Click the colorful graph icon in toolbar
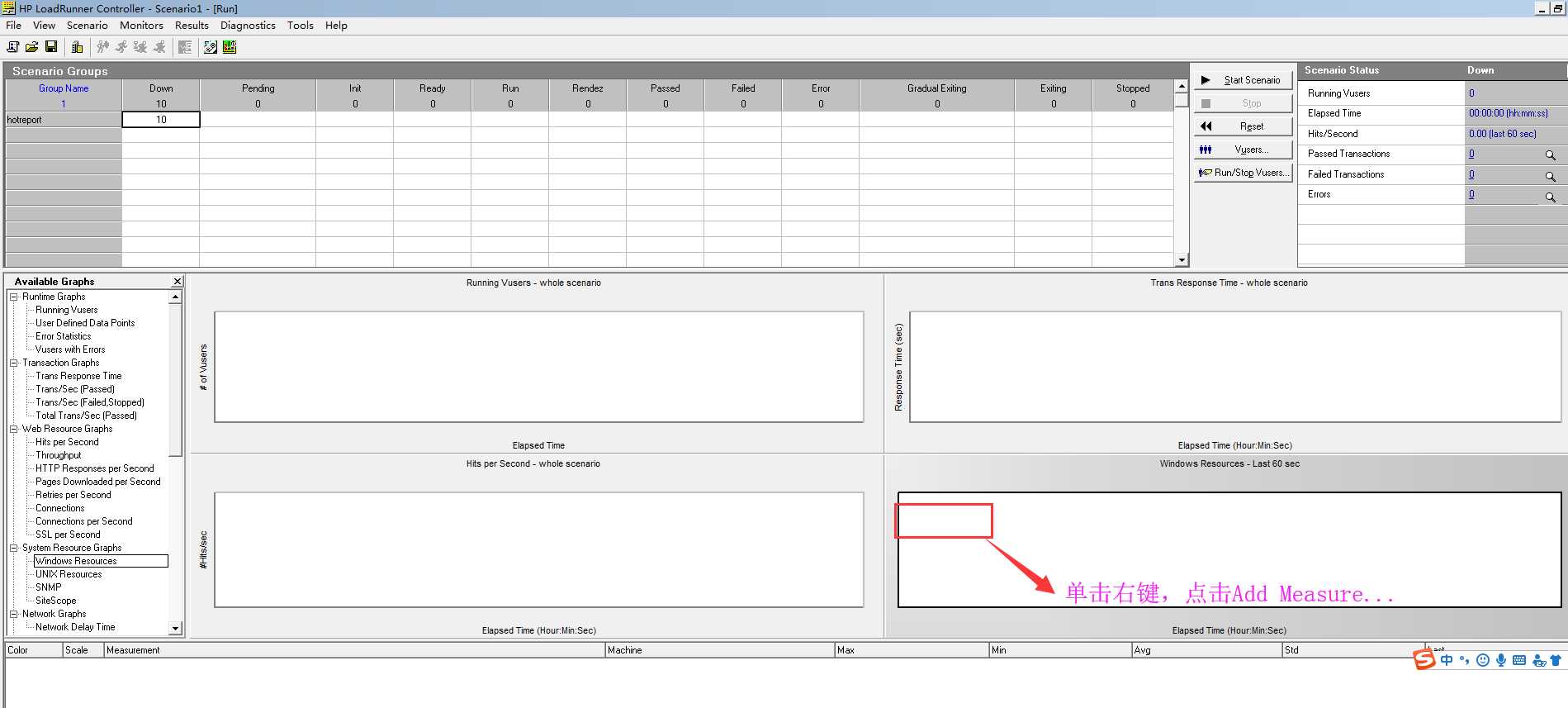Image resolution: width=1568 pixels, height=708 pixels. pos(230,47)
